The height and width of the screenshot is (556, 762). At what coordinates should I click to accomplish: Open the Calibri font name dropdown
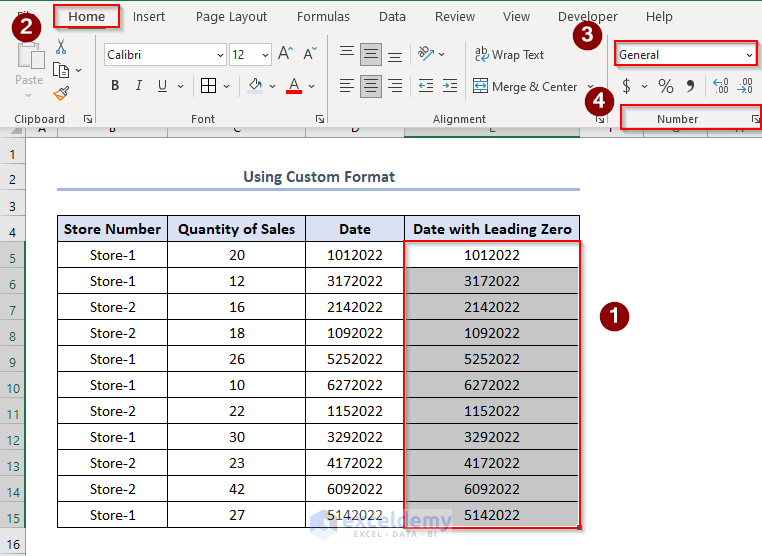pos(219,55)
